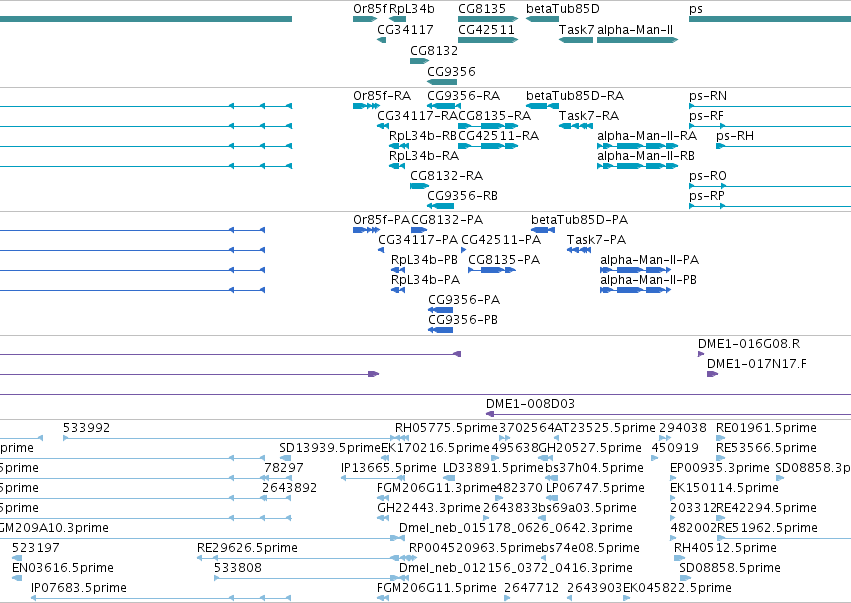Viewport: 851px width, 603px height.
Task: Click the RH40512.5prime EST
Action: 677,558
